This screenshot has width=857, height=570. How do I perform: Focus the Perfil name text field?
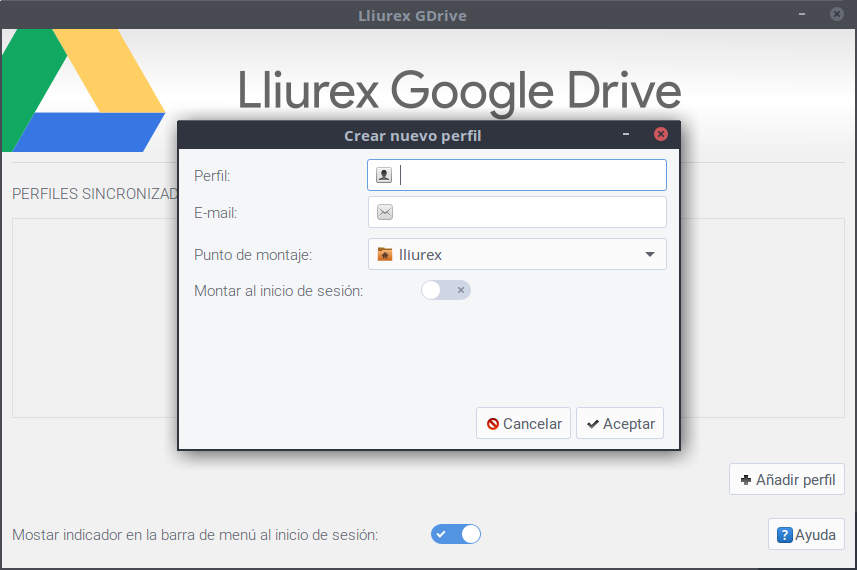tap(530, 175)
